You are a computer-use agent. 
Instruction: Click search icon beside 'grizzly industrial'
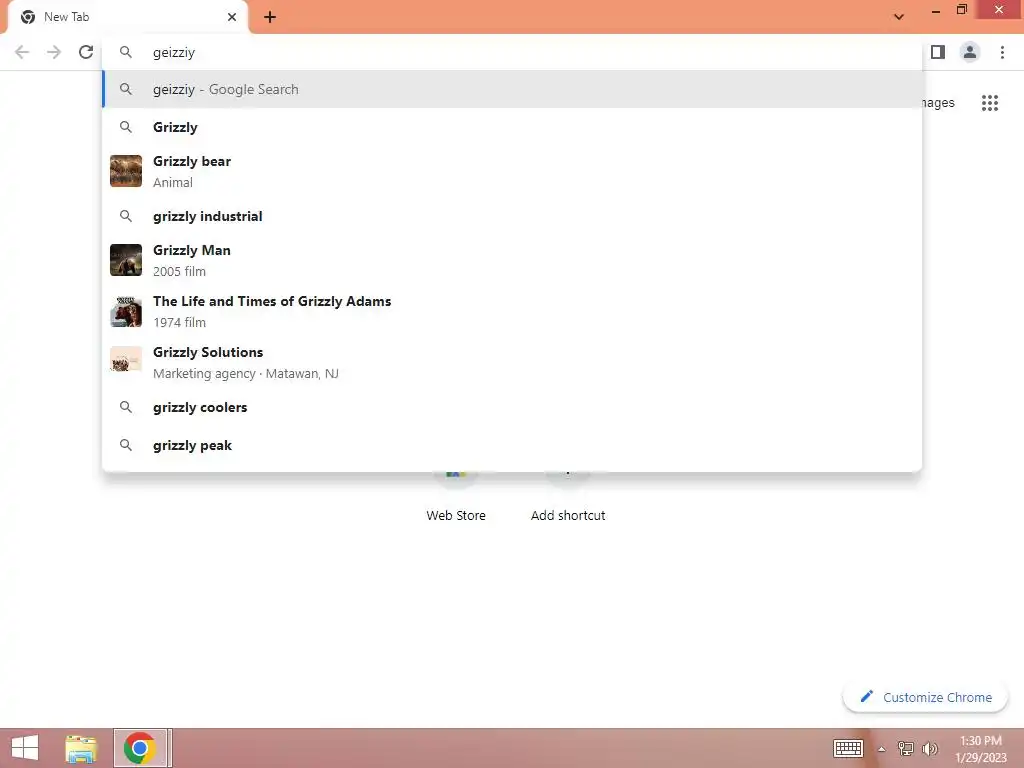click(x=126, y=216)
